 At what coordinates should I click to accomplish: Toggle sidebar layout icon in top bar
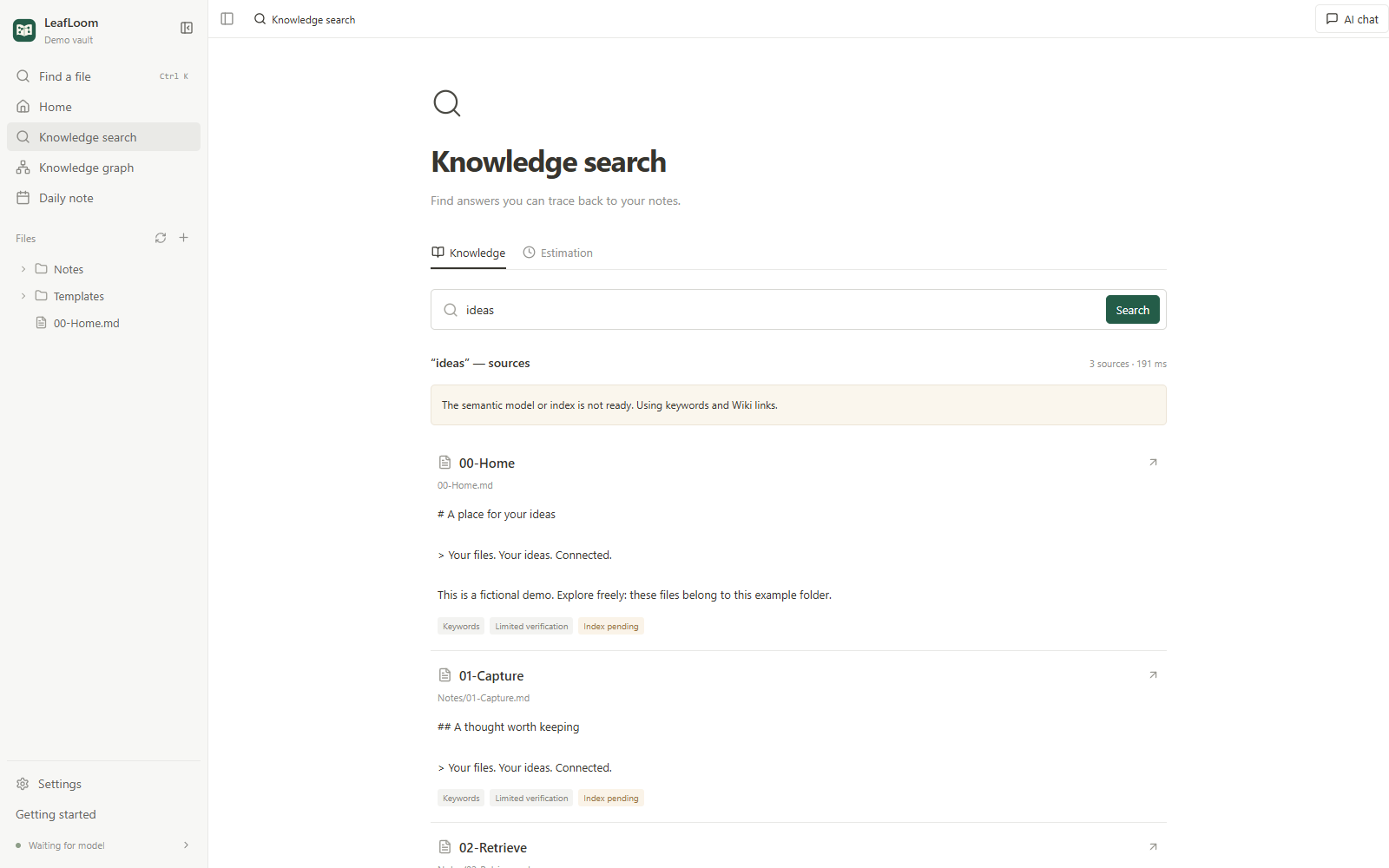227,19
